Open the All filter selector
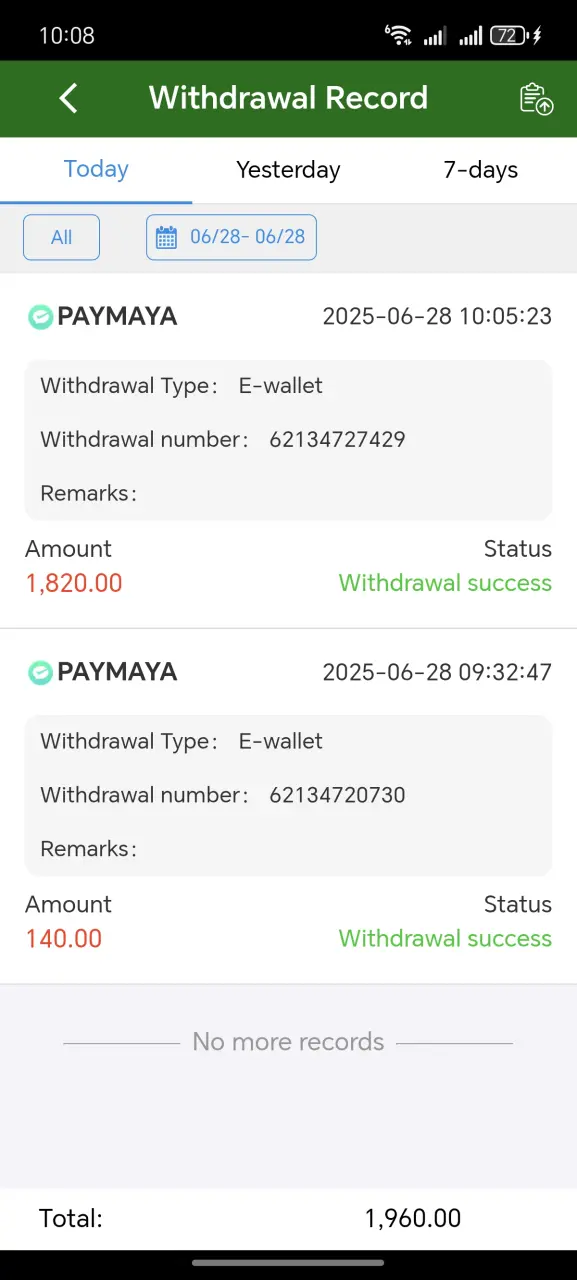 coord(61,238)
